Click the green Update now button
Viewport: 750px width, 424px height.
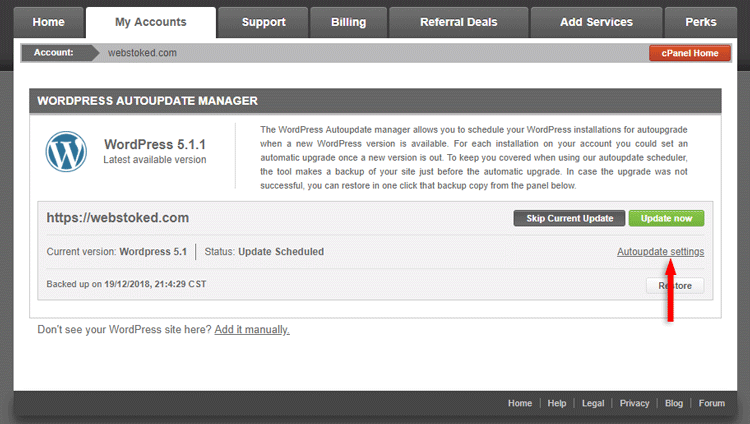pos(666,218)
